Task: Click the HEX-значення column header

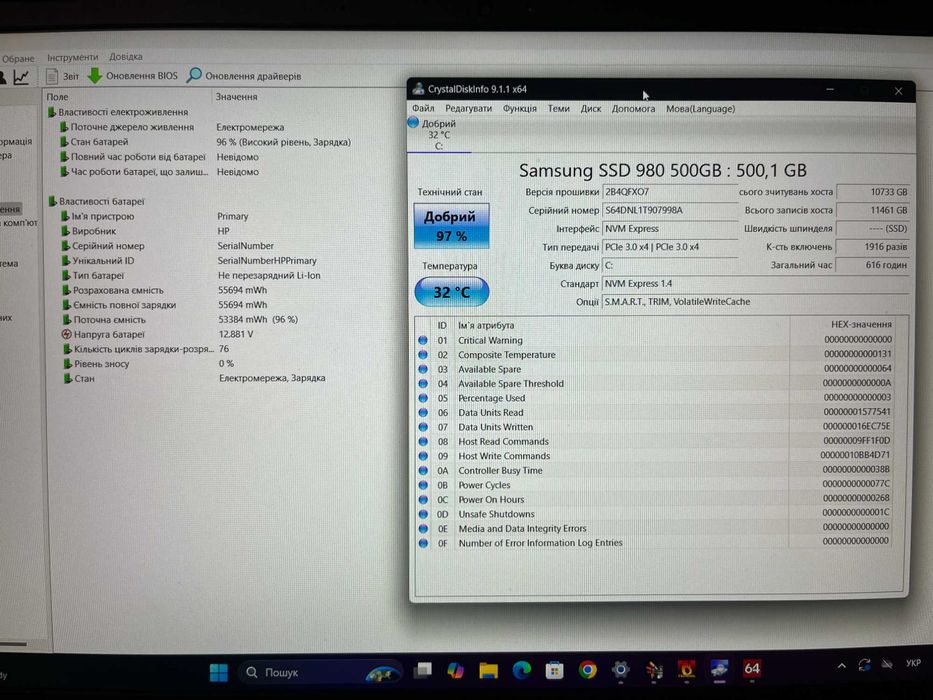Action: tap(861, 324)
